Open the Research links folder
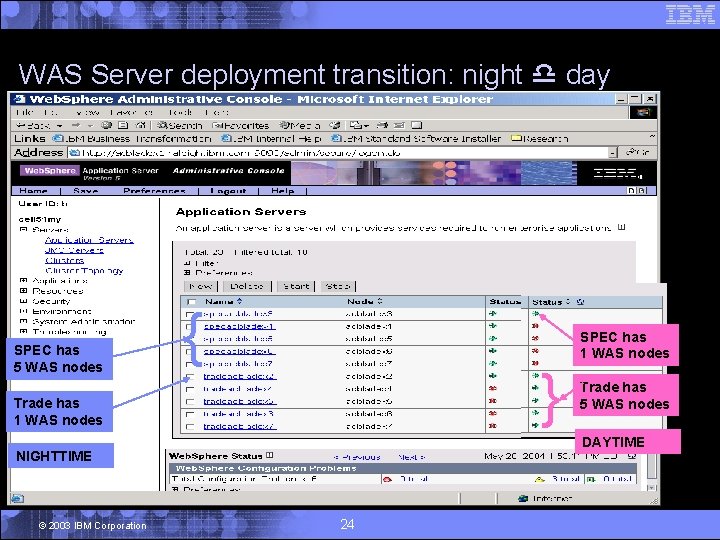Viewport: 720px width, 540px height. pyautogui.click(x=540, y=139)
